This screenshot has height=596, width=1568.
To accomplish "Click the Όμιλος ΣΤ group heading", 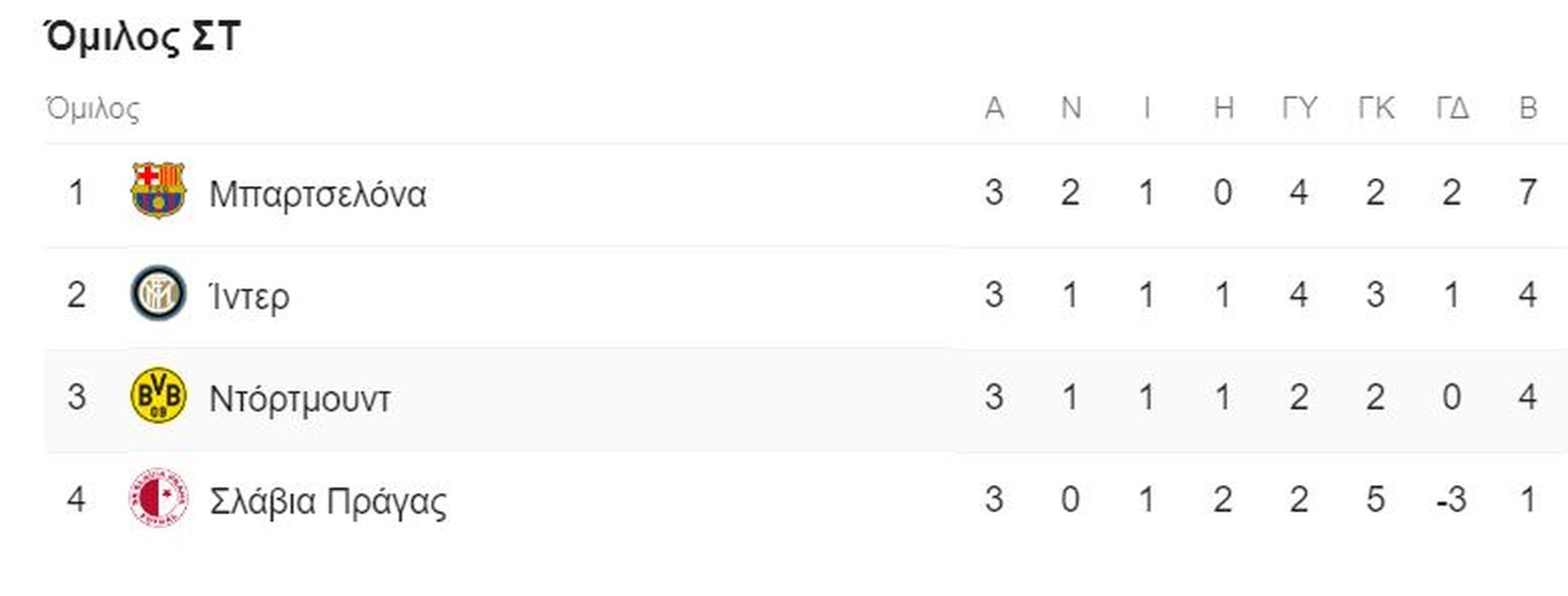I will coord(142,37).
